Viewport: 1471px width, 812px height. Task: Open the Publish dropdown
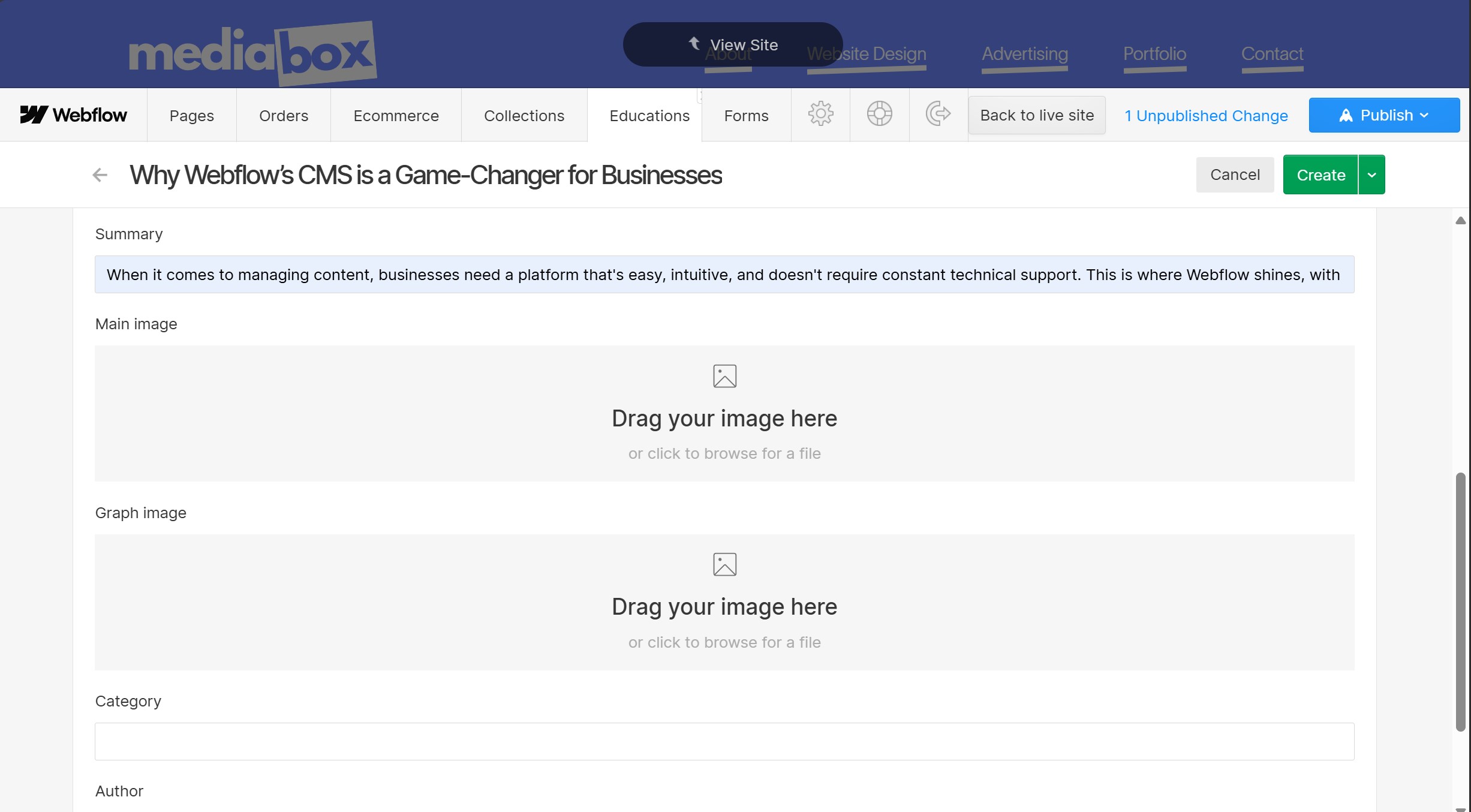click(1384, 115)
